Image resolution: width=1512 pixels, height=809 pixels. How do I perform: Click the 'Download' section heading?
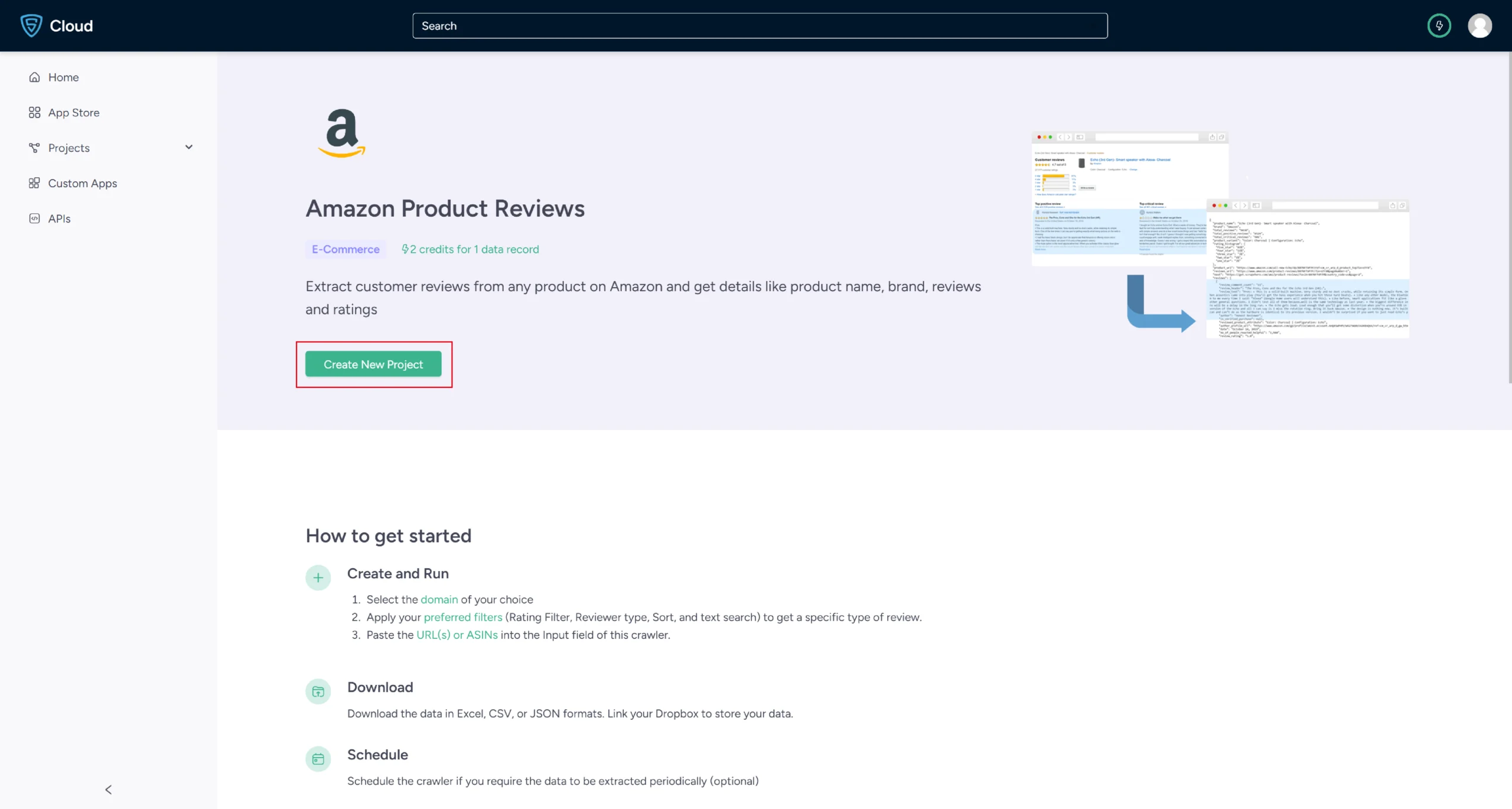pos(380,687)
